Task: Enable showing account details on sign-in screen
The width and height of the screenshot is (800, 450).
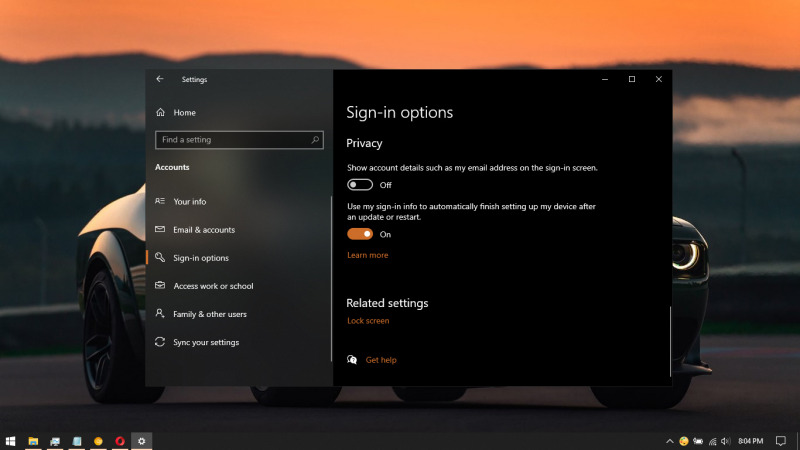Action: [360, 185]
